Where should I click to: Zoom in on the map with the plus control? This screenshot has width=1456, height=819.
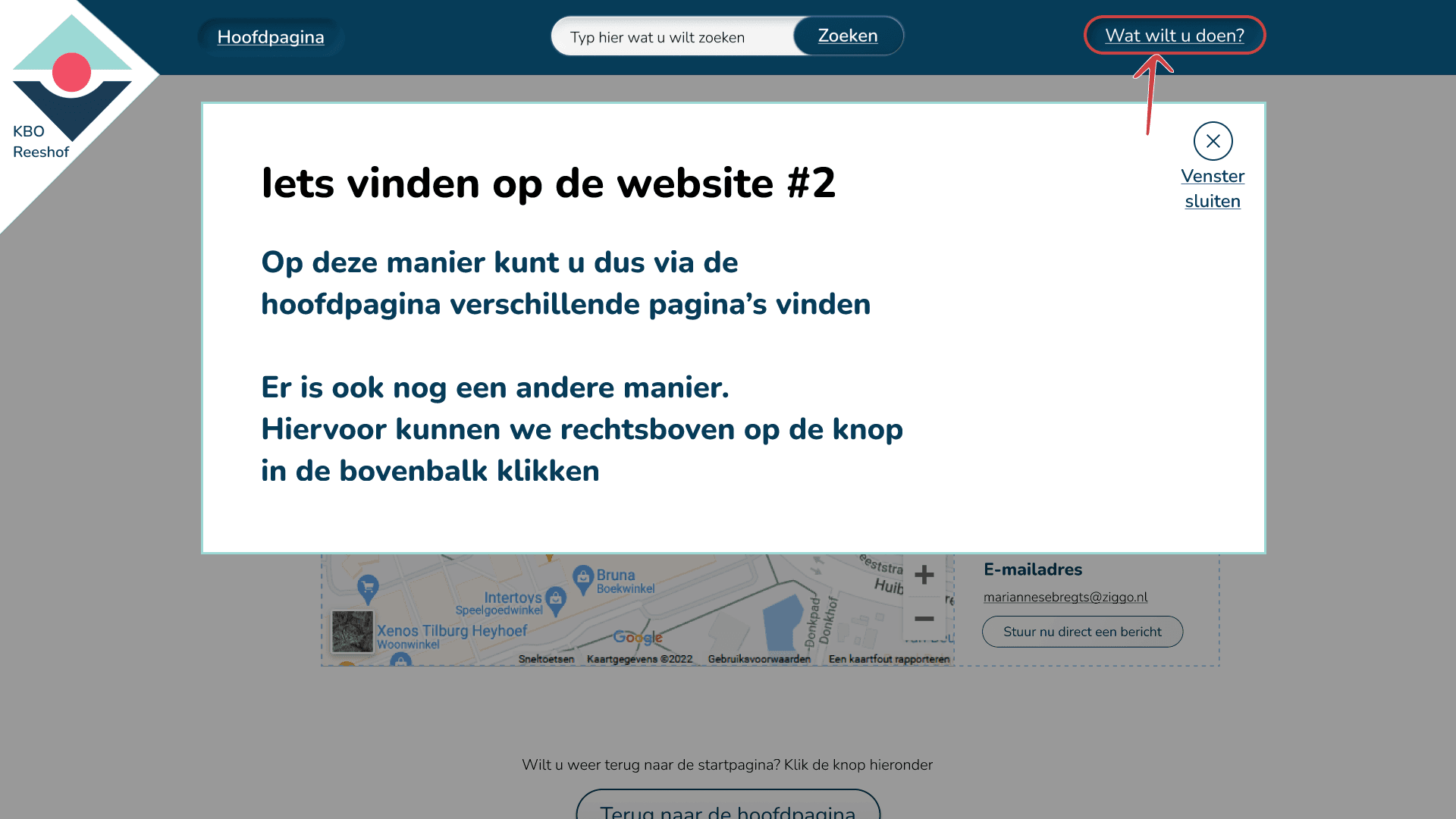pos(924,575)
